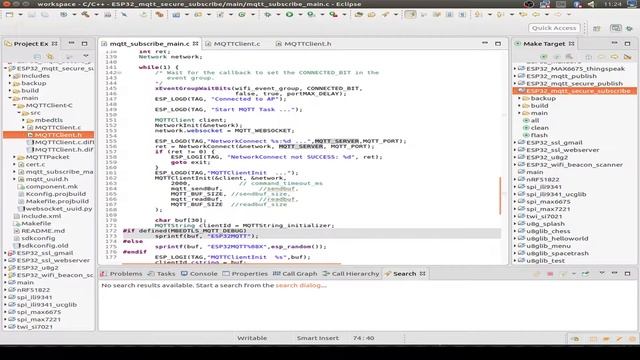
Task: Click the search dialog link
Action: click(x=301, y=285)
